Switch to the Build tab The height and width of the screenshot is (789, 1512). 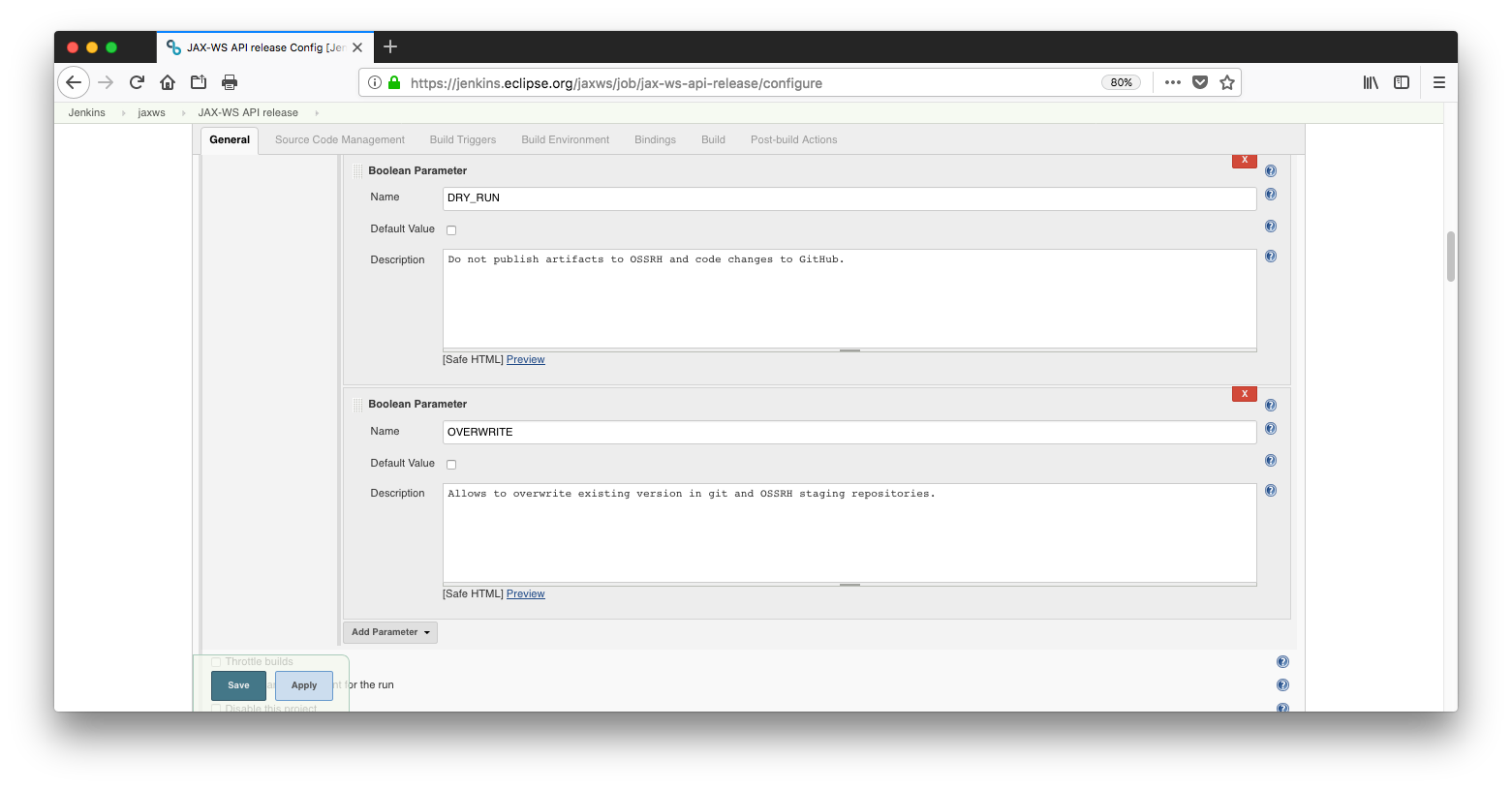coord(713,140)
